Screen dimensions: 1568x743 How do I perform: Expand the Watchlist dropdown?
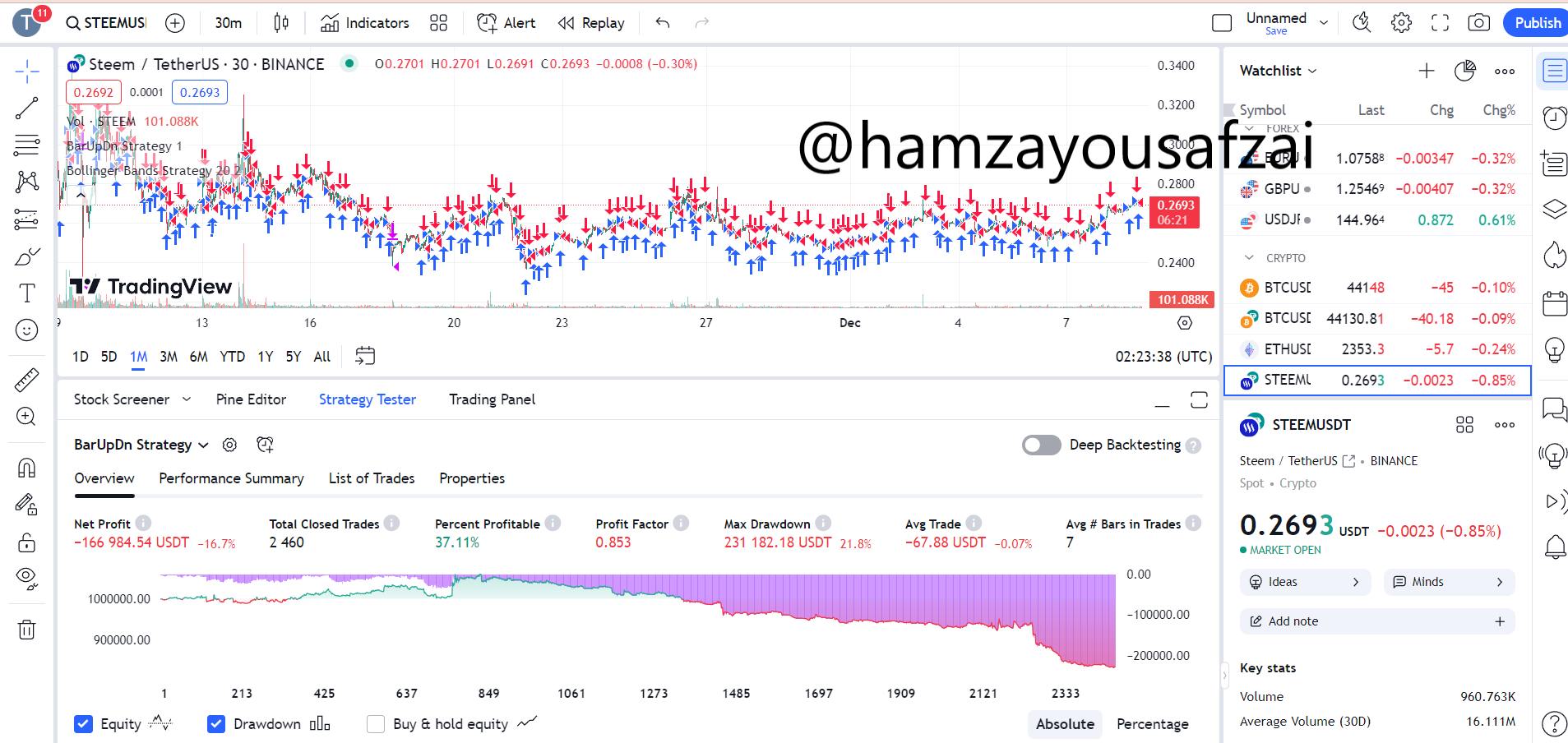coord(1279,71)
